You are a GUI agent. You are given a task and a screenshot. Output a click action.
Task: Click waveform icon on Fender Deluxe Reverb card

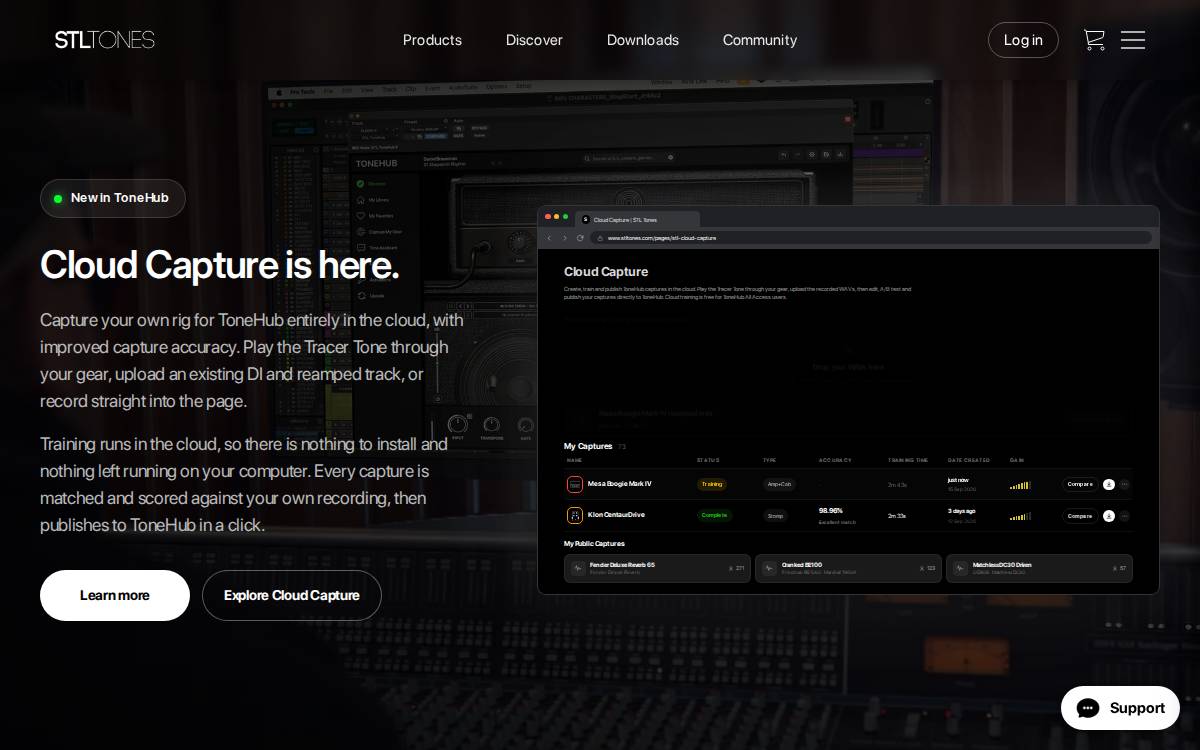pyautogui.click(x=577, y=568)
